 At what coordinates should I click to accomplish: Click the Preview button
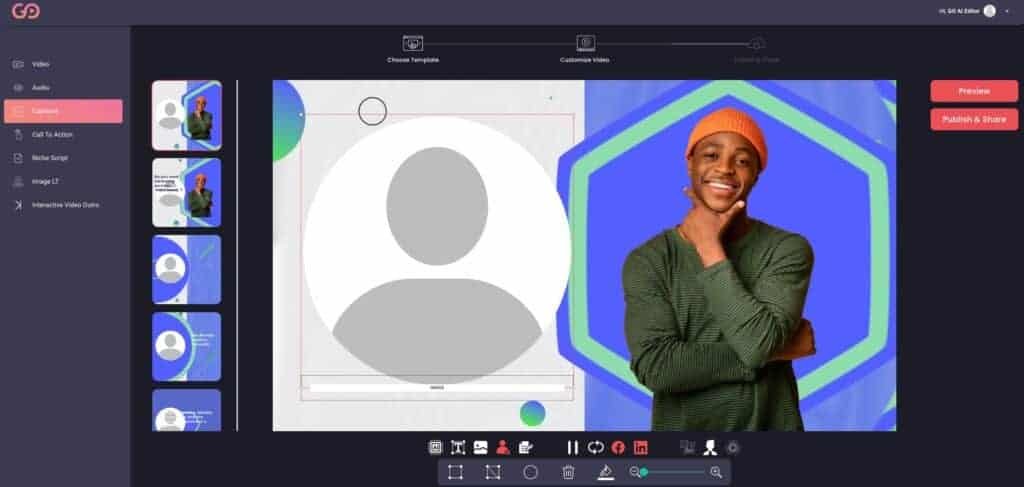coord(974,91)
